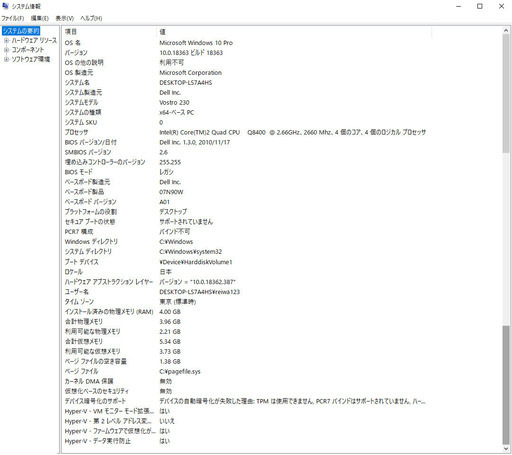Click the vertical scrollbar thumb
Viewport: 512px width, 455px height.
point(506,93)
